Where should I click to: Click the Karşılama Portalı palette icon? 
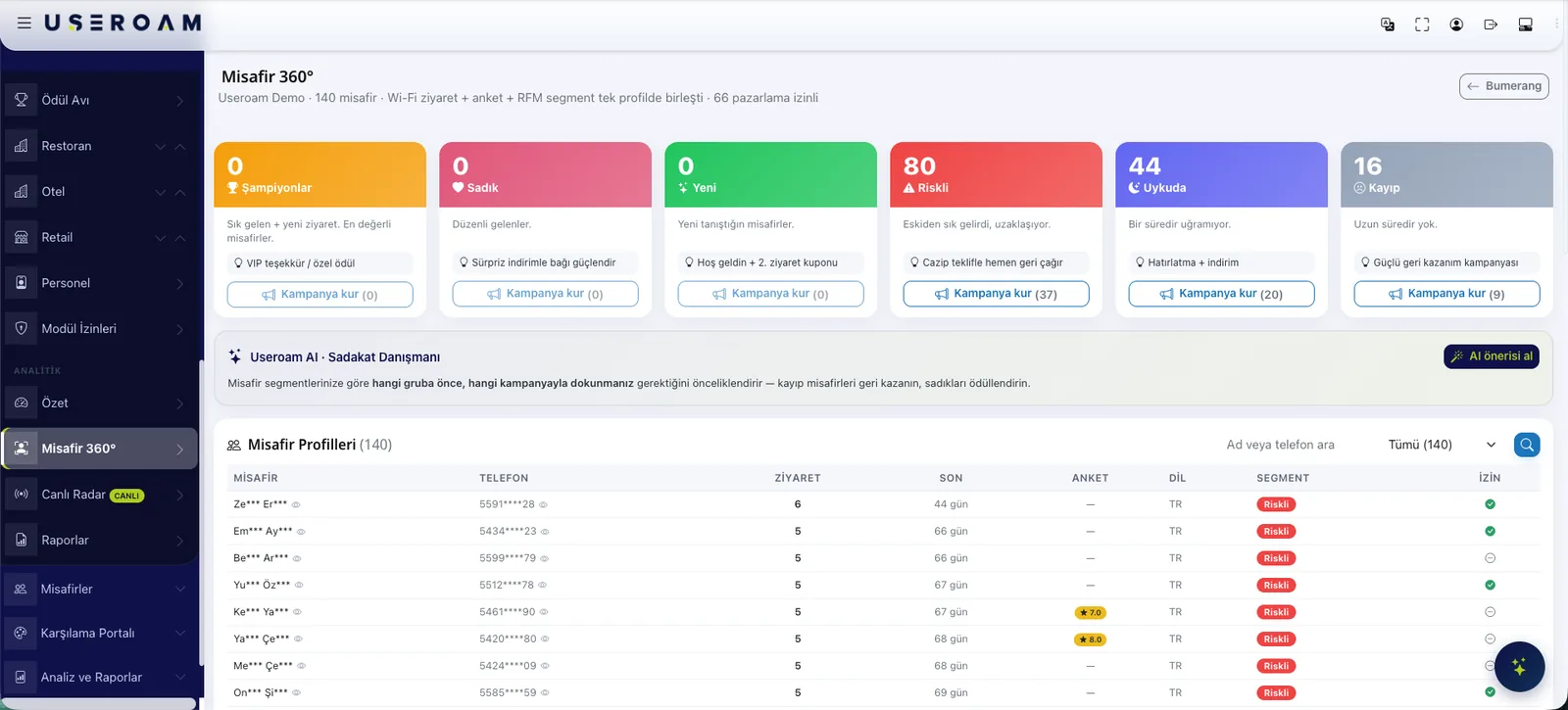point(21,633)
